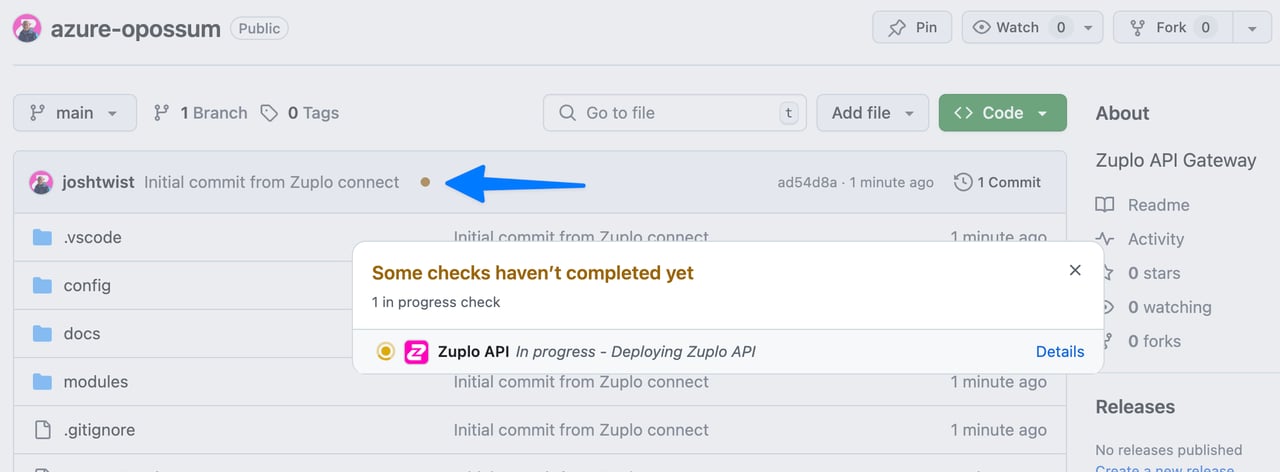Open the green Code dropdown button

pyautogui.click(x=1003, y=113)
